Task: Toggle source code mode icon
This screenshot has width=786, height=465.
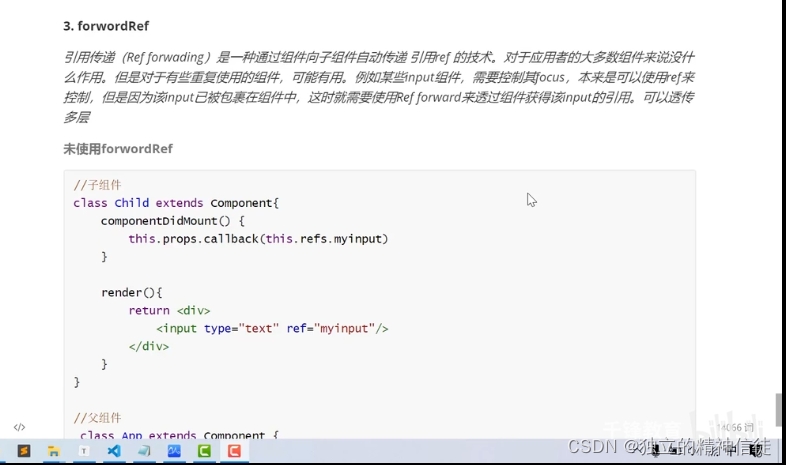Action: pyautogui.click(x=19, y=427)
